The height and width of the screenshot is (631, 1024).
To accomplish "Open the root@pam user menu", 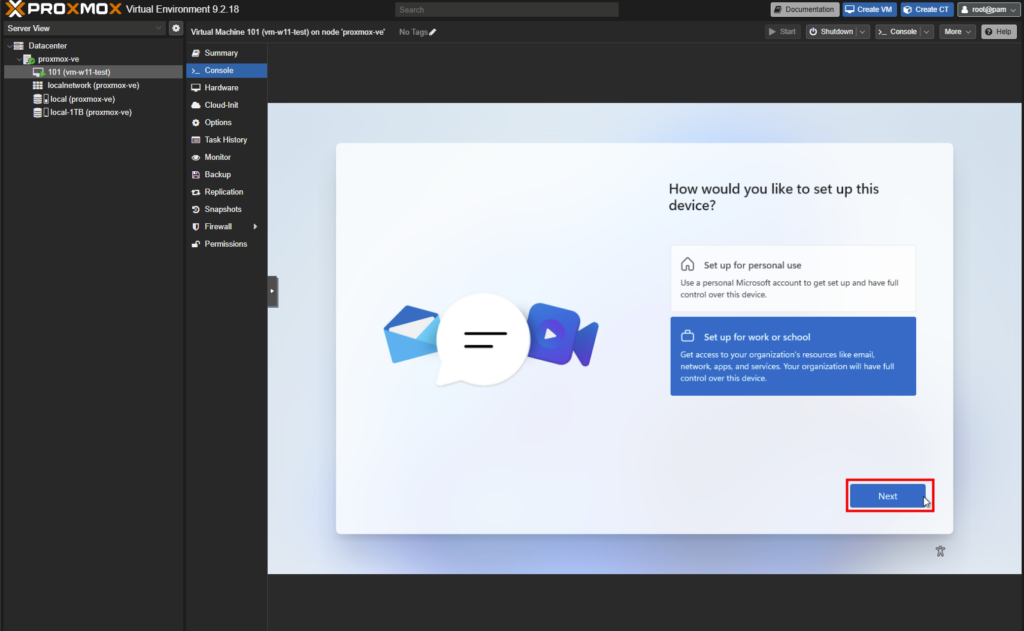I will pos(987,9).
